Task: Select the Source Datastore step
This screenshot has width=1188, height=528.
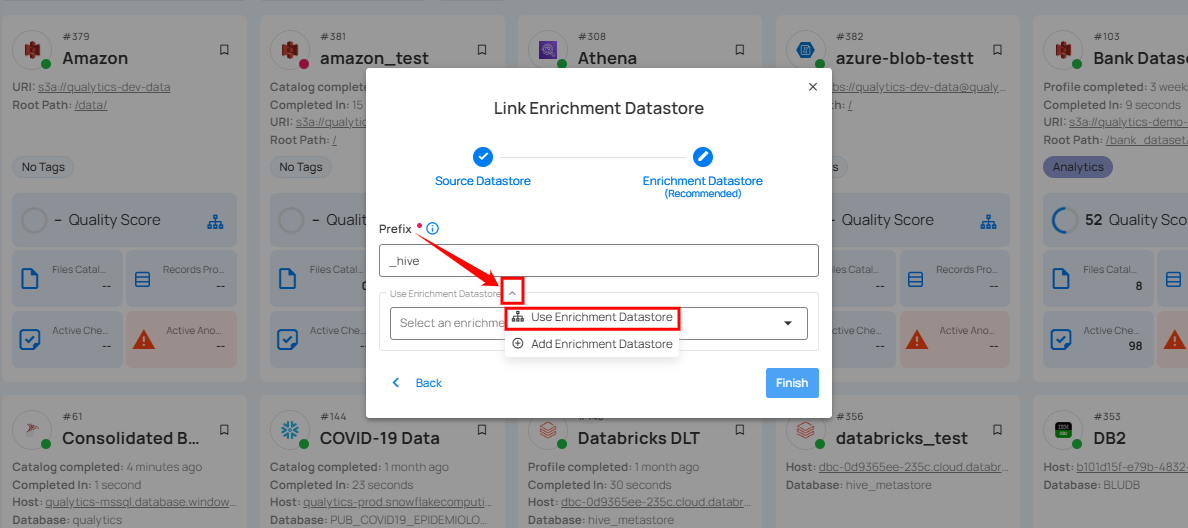Action: click(x=483, y=157)
